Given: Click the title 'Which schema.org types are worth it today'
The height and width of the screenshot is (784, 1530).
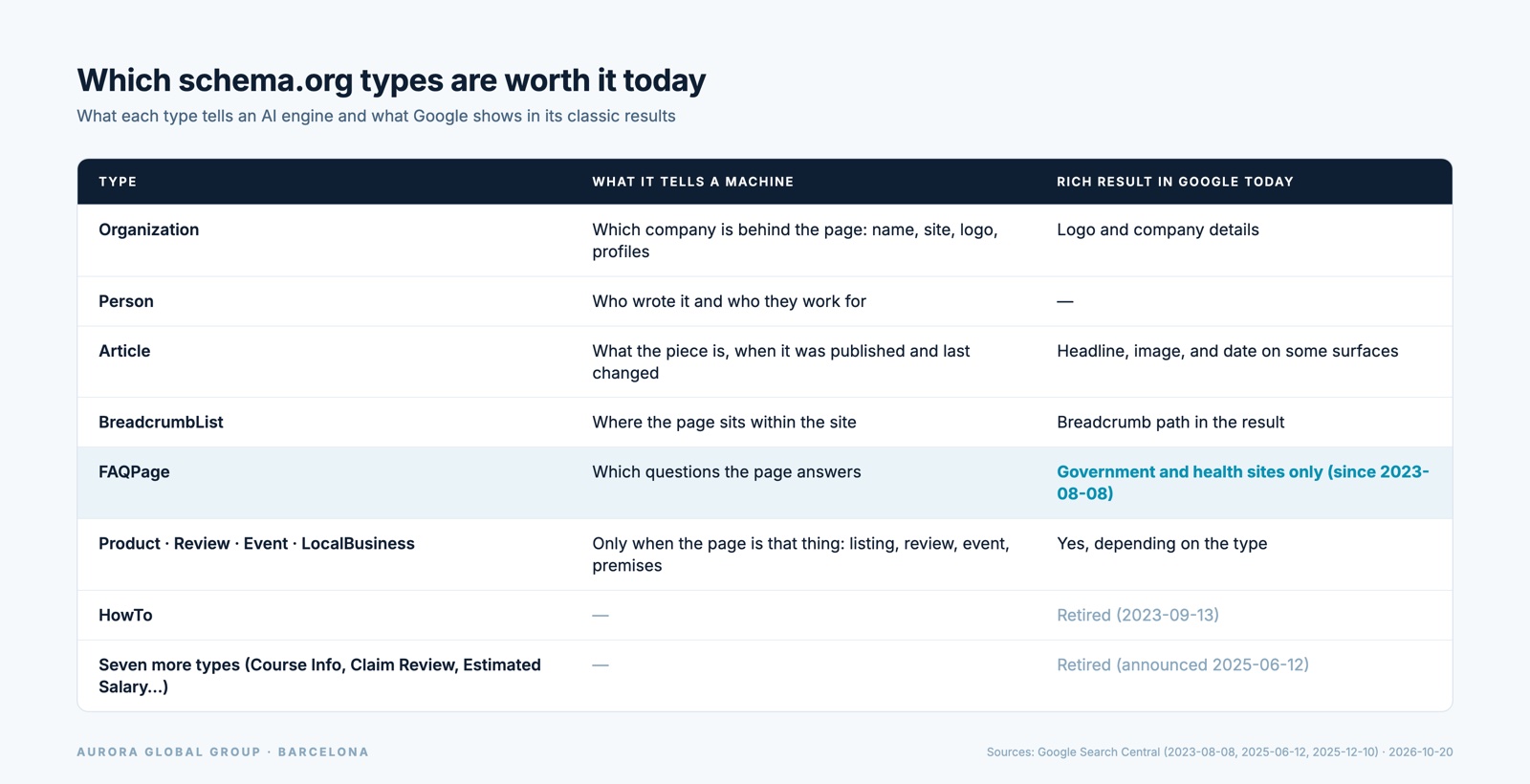Looking at the screenshot, I should [391, 80].
